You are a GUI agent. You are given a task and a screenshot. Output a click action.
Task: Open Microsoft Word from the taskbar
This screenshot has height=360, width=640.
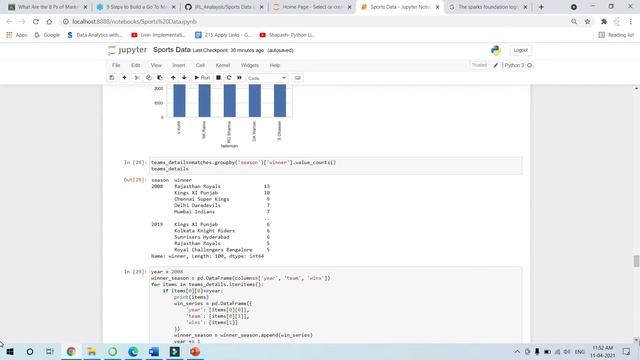tap(154, 351)
